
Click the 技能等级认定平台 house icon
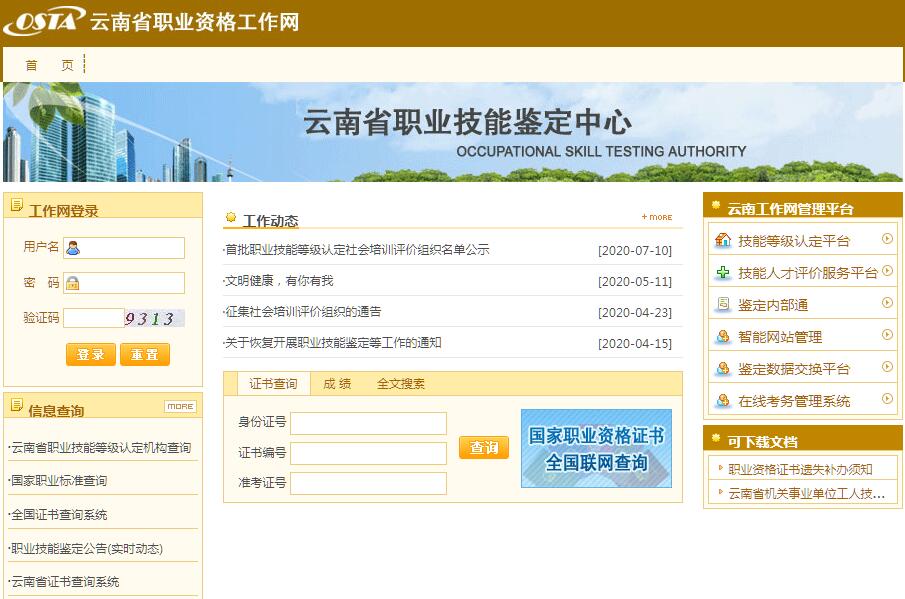tap(723, 241)
